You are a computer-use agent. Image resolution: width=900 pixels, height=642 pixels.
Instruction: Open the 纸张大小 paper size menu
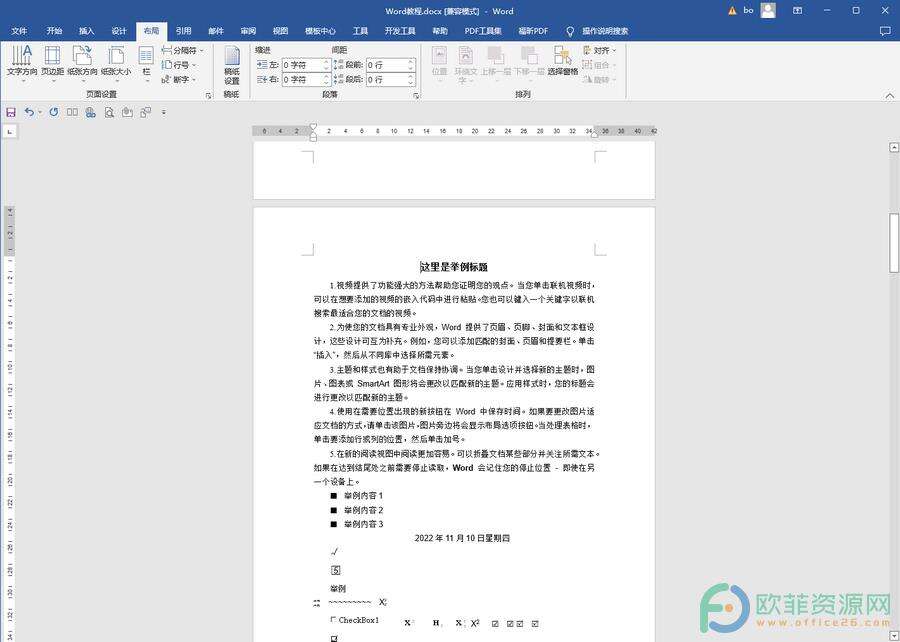coord(116,63)
